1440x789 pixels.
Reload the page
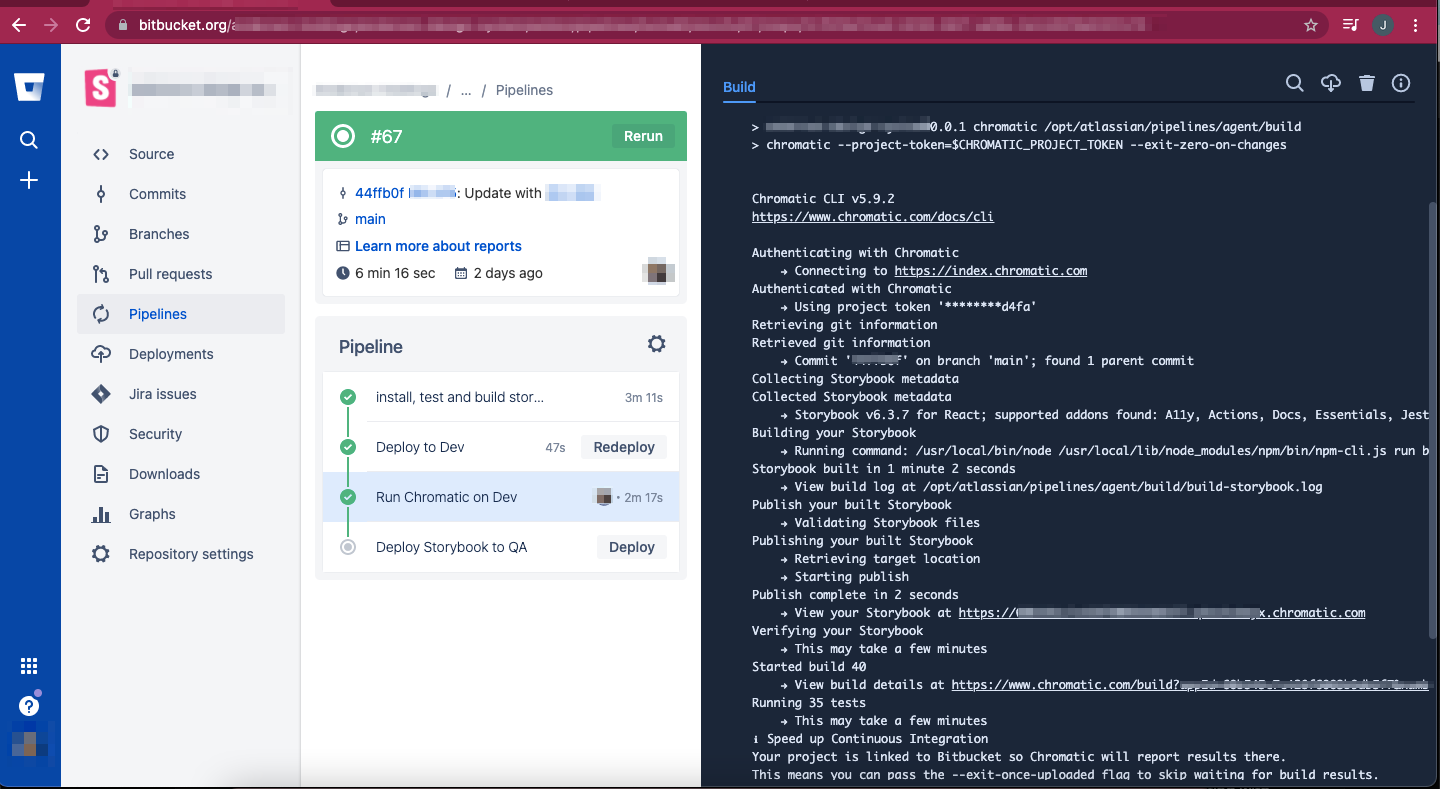[83, 25]
